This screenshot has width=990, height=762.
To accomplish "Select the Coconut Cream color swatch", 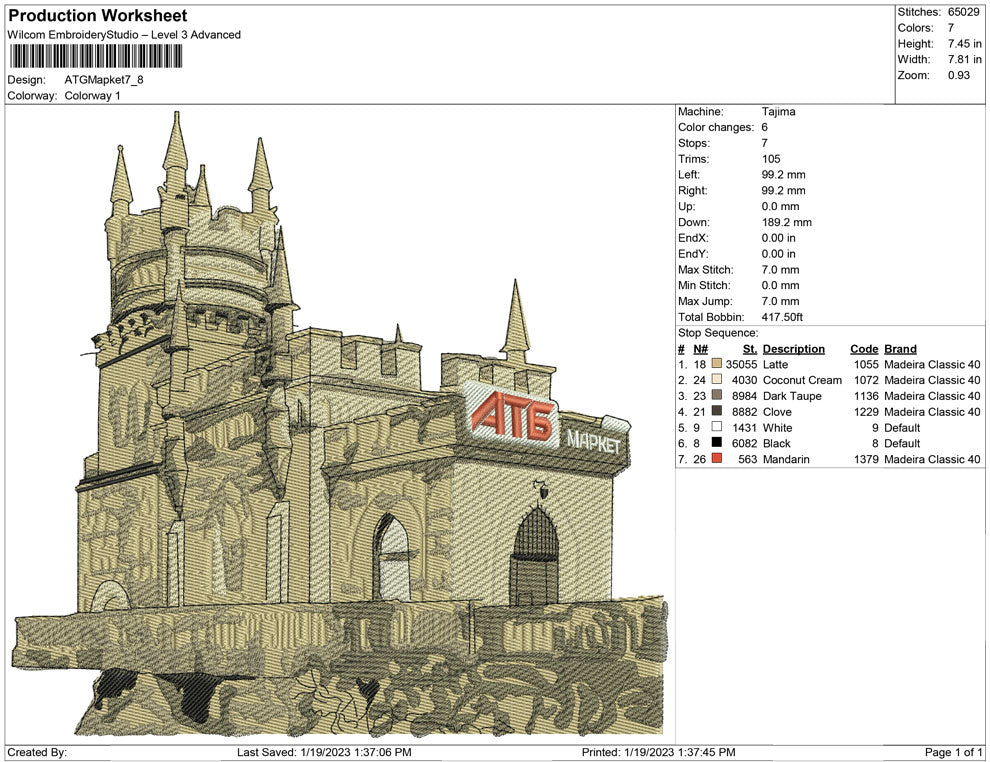I will 717,380.
